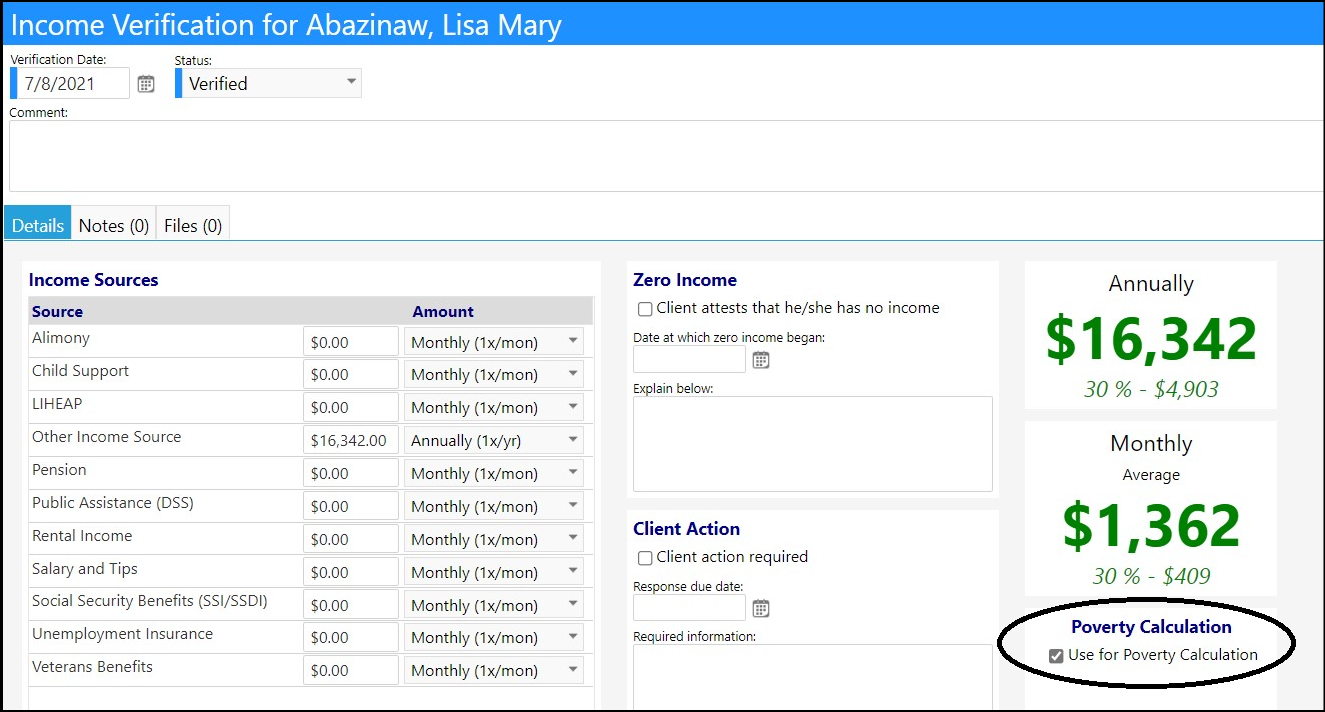Image resolution: width=1325 pixels, height=712 pixels.
Task: Check Client attests he/she has no income
Action: coord(645,309)
